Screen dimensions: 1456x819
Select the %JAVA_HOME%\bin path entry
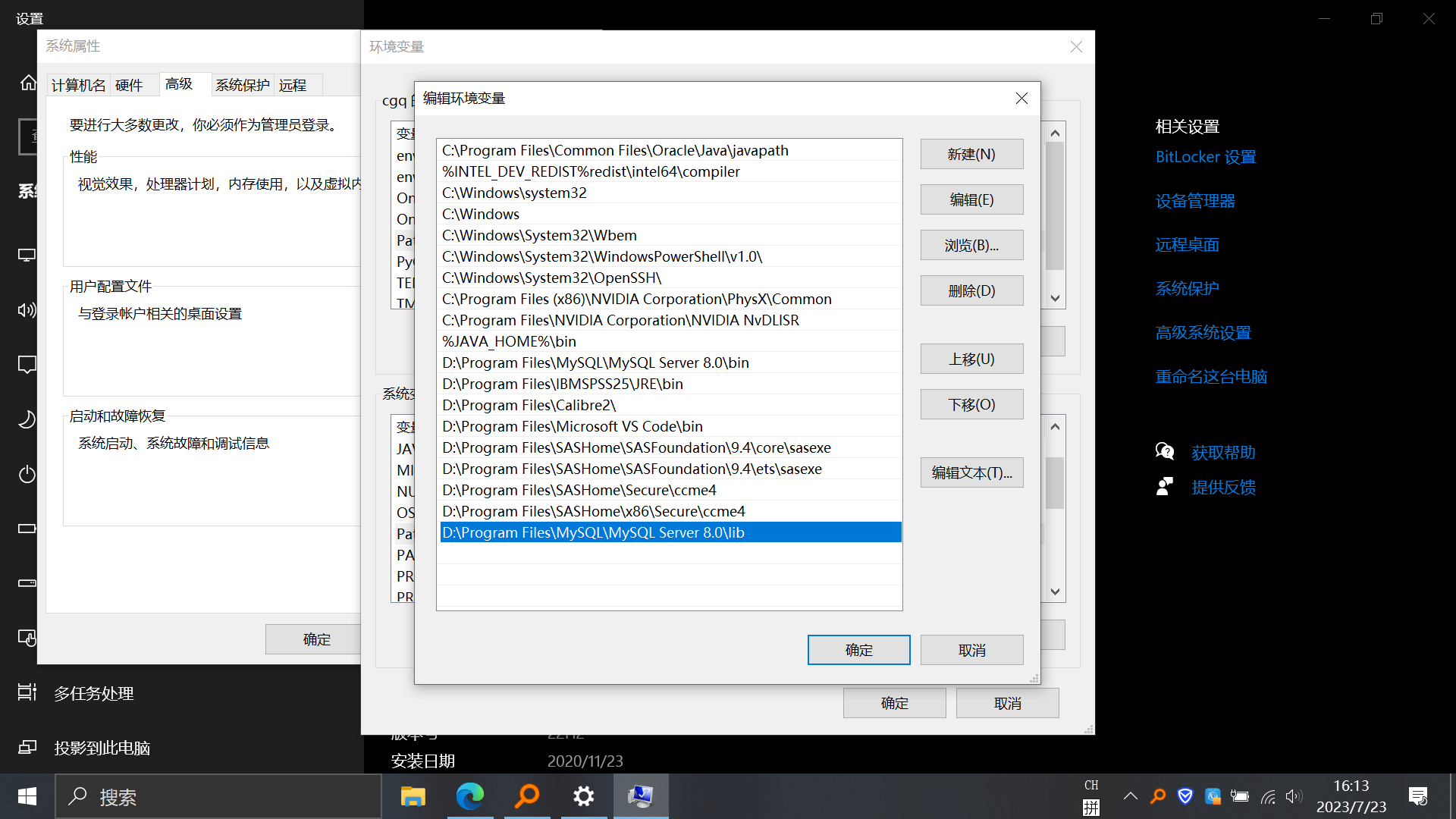[509, 341]
